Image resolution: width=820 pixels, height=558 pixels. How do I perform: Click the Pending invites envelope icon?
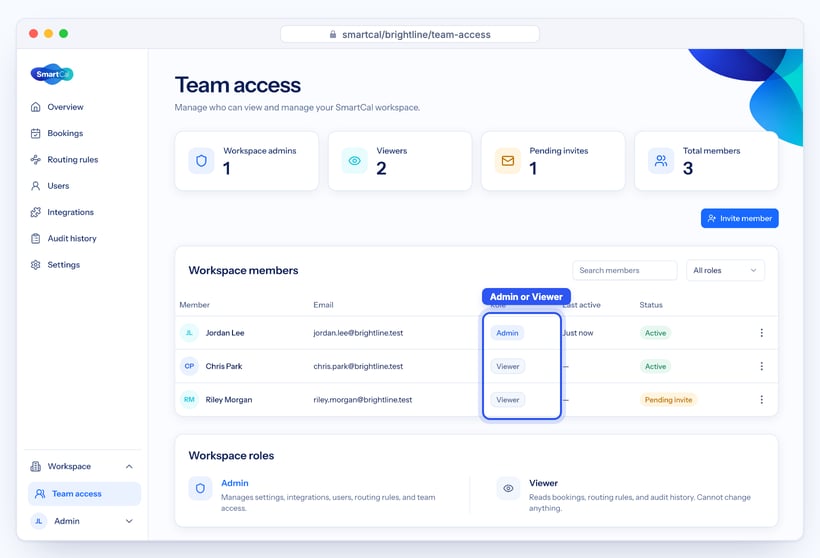[508, 161]
